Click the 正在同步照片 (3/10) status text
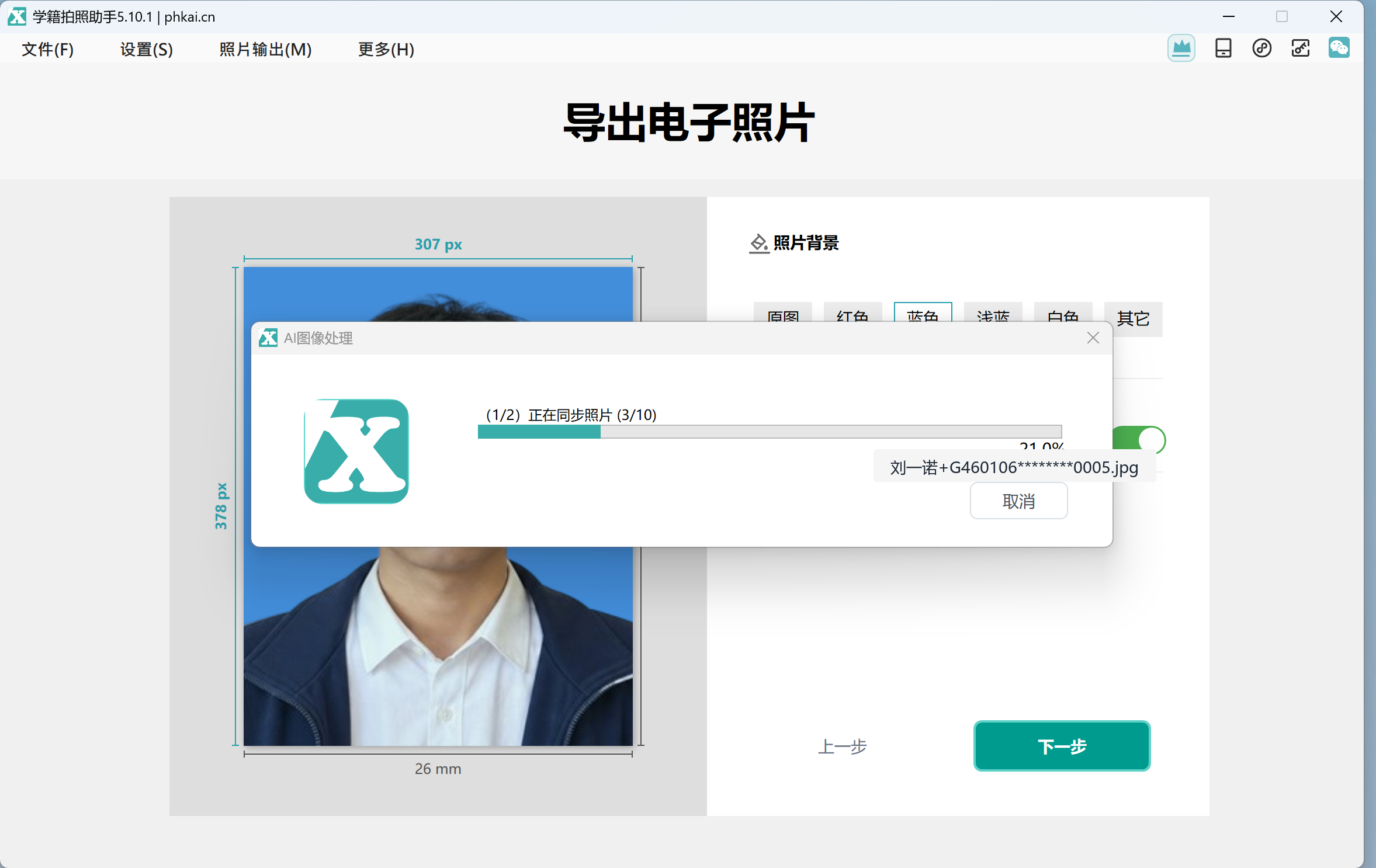Screen dimensions: 1376x868 click(x=592, y=415)
